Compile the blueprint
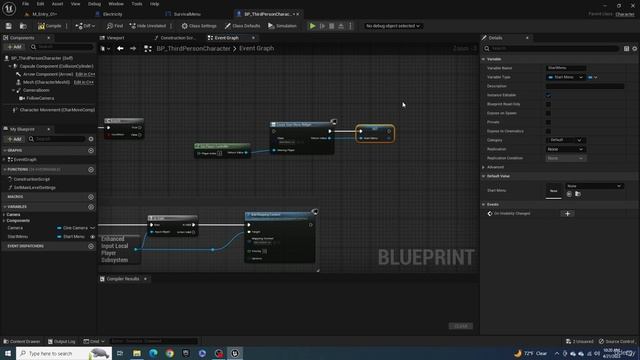The image size is (640, 360). coord(49,26)
